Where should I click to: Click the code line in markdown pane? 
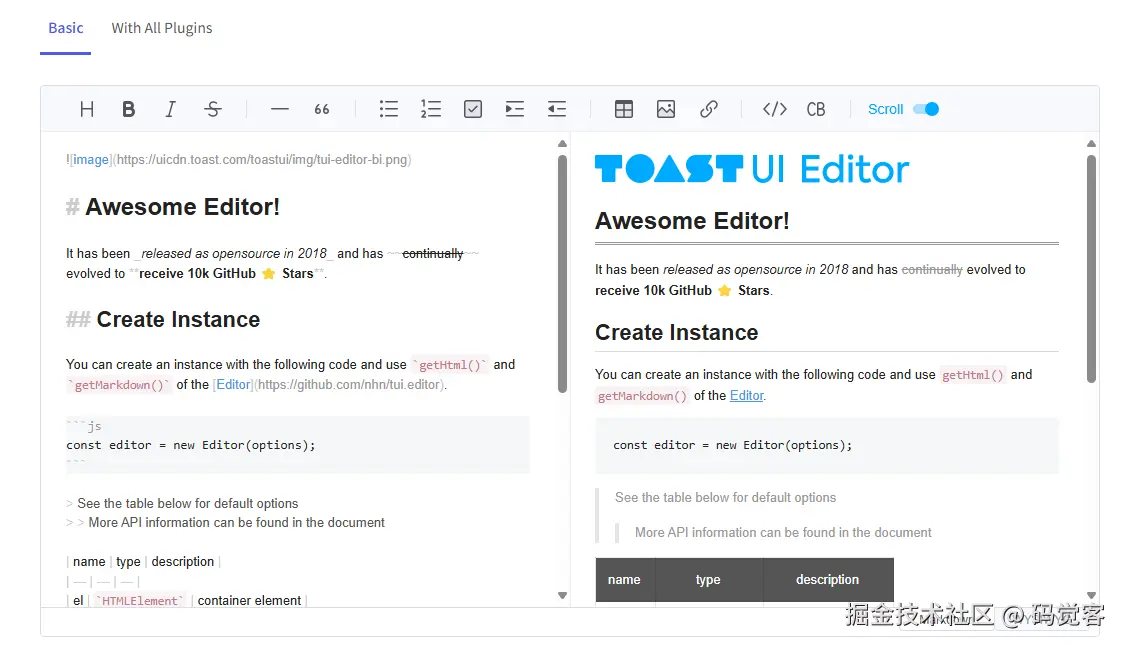[x=191, y=445]
